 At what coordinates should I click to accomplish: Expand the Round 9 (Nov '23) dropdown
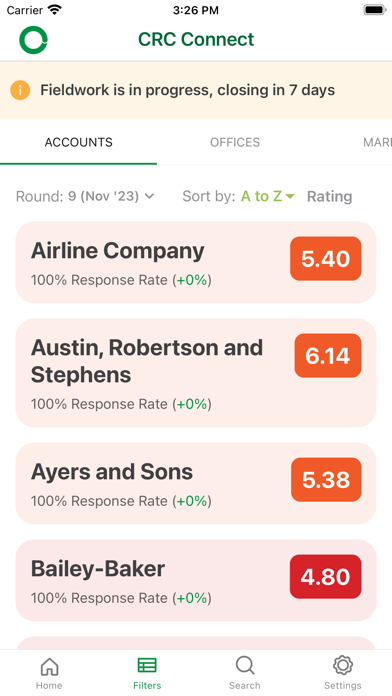(x=85, y=196)
